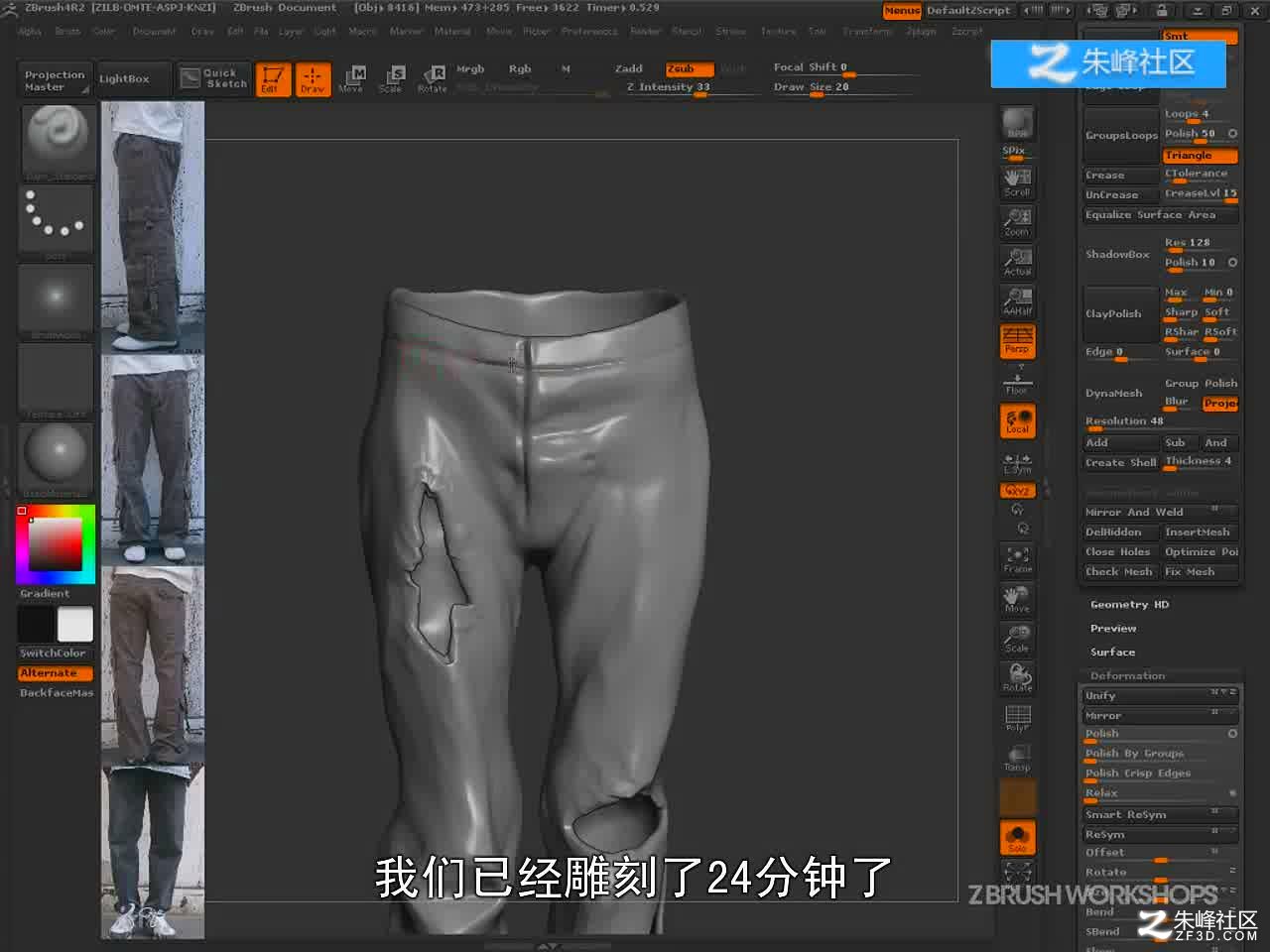Click the Create Shell button
The height and width of the screenshot is (952, 1270).
(x=1121, y=462)
